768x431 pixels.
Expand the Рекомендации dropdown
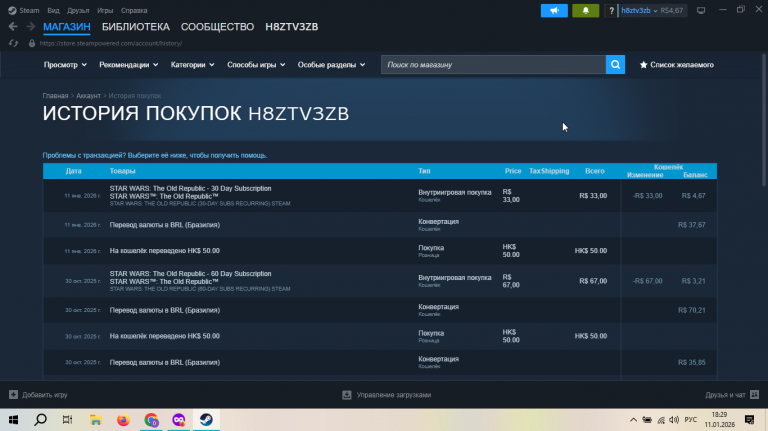pyautogui.click(x=129, y=65)
